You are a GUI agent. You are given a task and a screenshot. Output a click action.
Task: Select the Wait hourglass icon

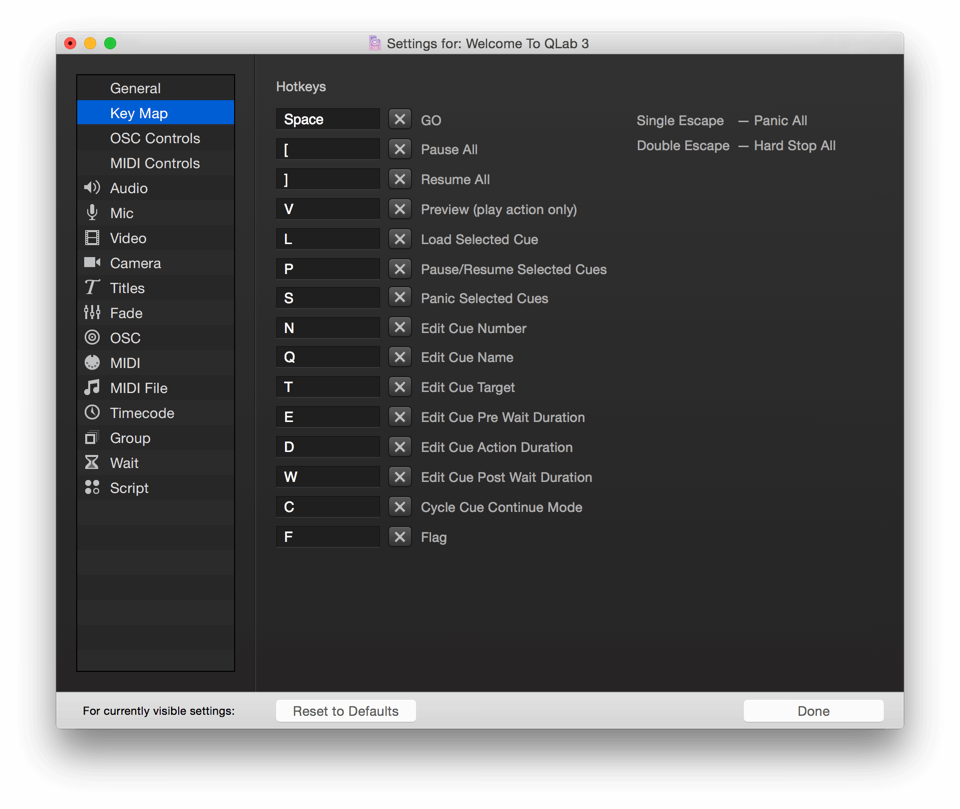[92, 463]
